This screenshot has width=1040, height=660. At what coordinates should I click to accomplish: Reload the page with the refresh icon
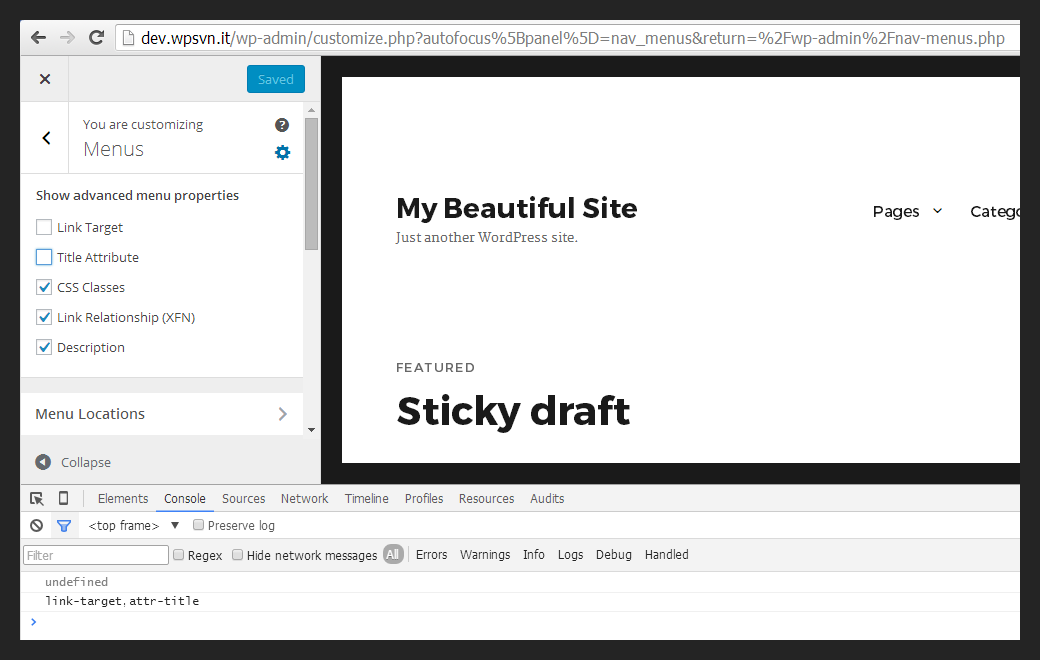[x=97, y=38]
